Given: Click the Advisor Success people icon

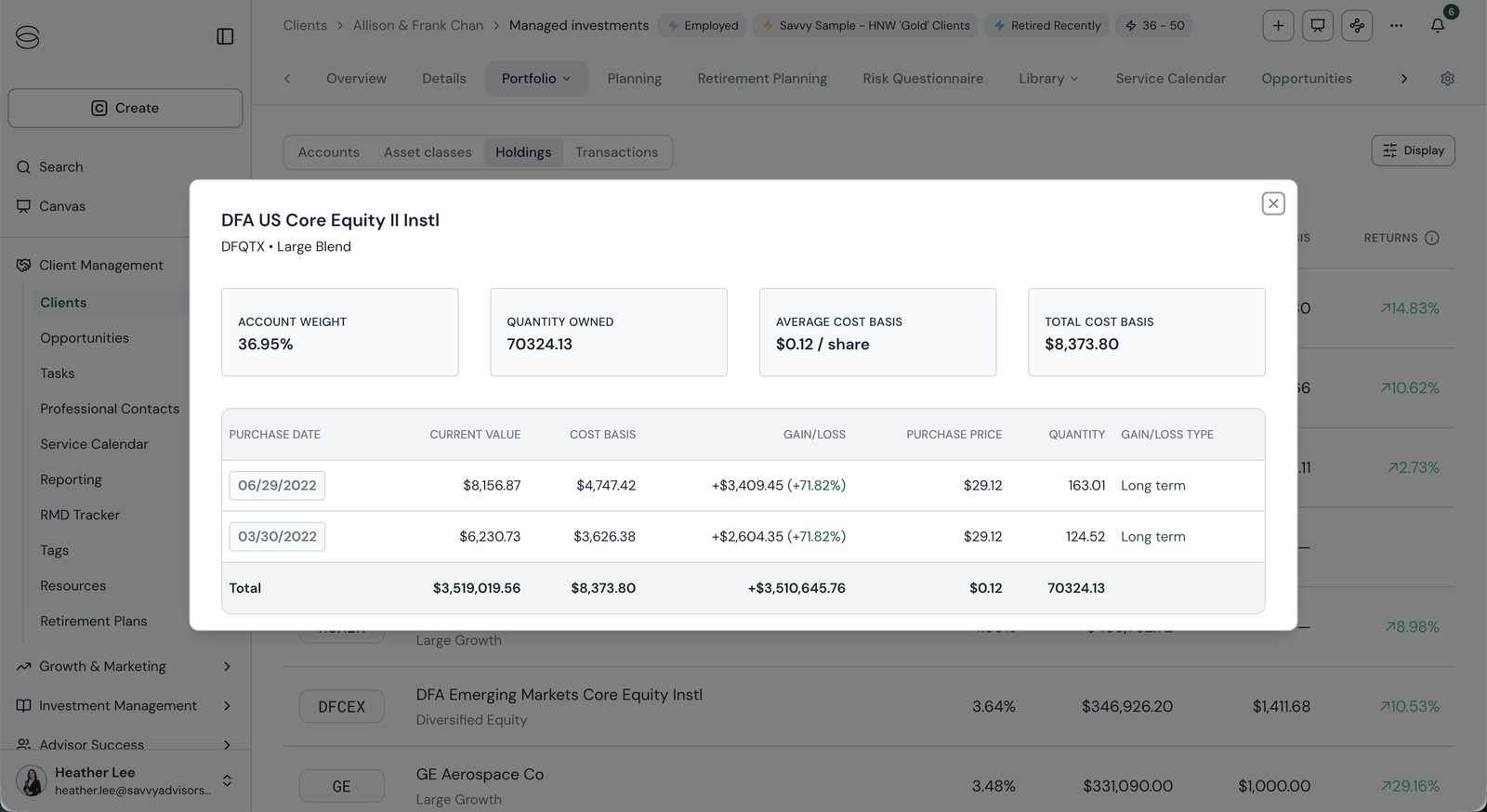Looking at the screenshot, I should click(24, 744).
